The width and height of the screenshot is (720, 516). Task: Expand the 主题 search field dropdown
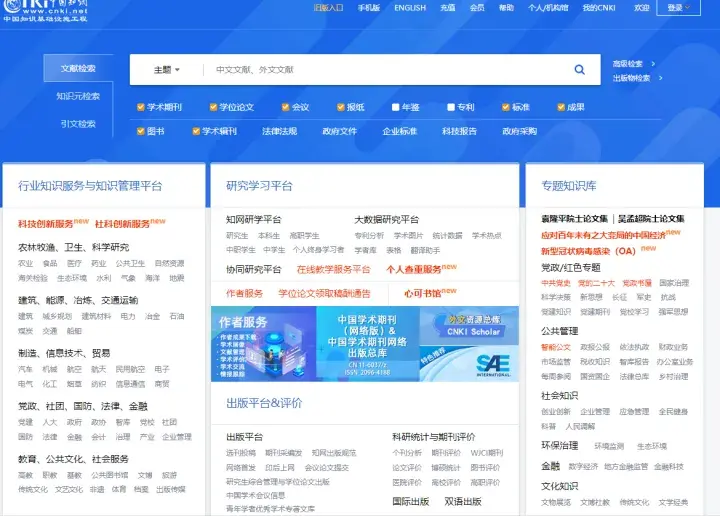click(166, 70)
